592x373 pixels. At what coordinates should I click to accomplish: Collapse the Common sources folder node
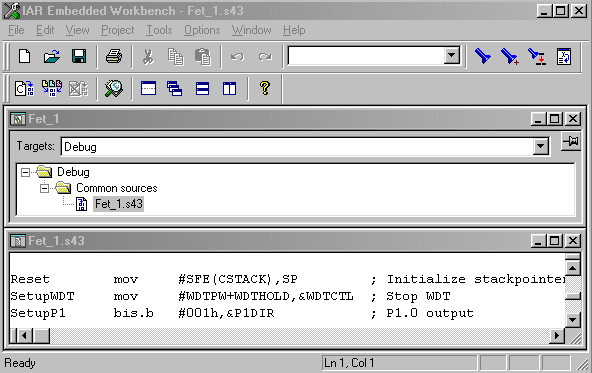click(x=45, y=188)
